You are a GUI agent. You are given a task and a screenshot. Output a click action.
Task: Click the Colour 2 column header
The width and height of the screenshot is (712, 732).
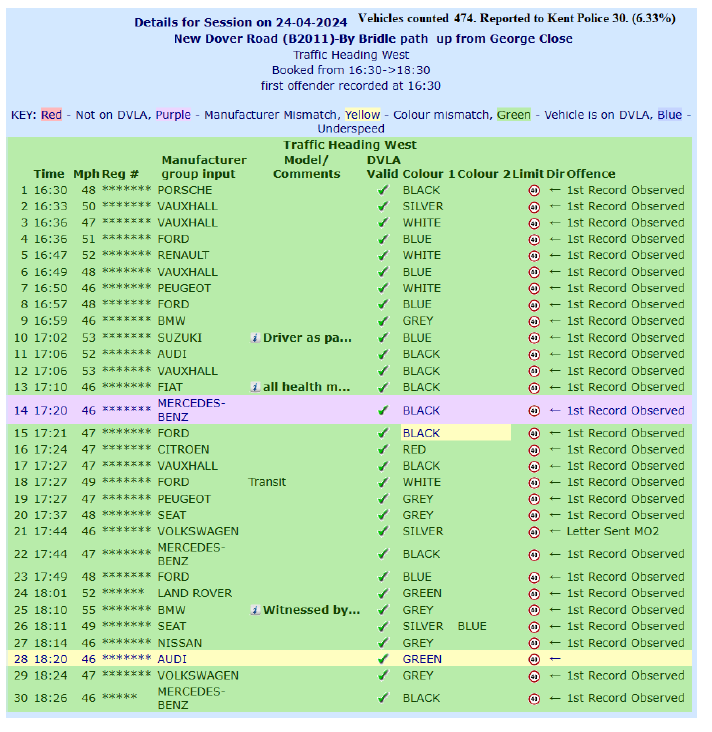pos(484,174)
